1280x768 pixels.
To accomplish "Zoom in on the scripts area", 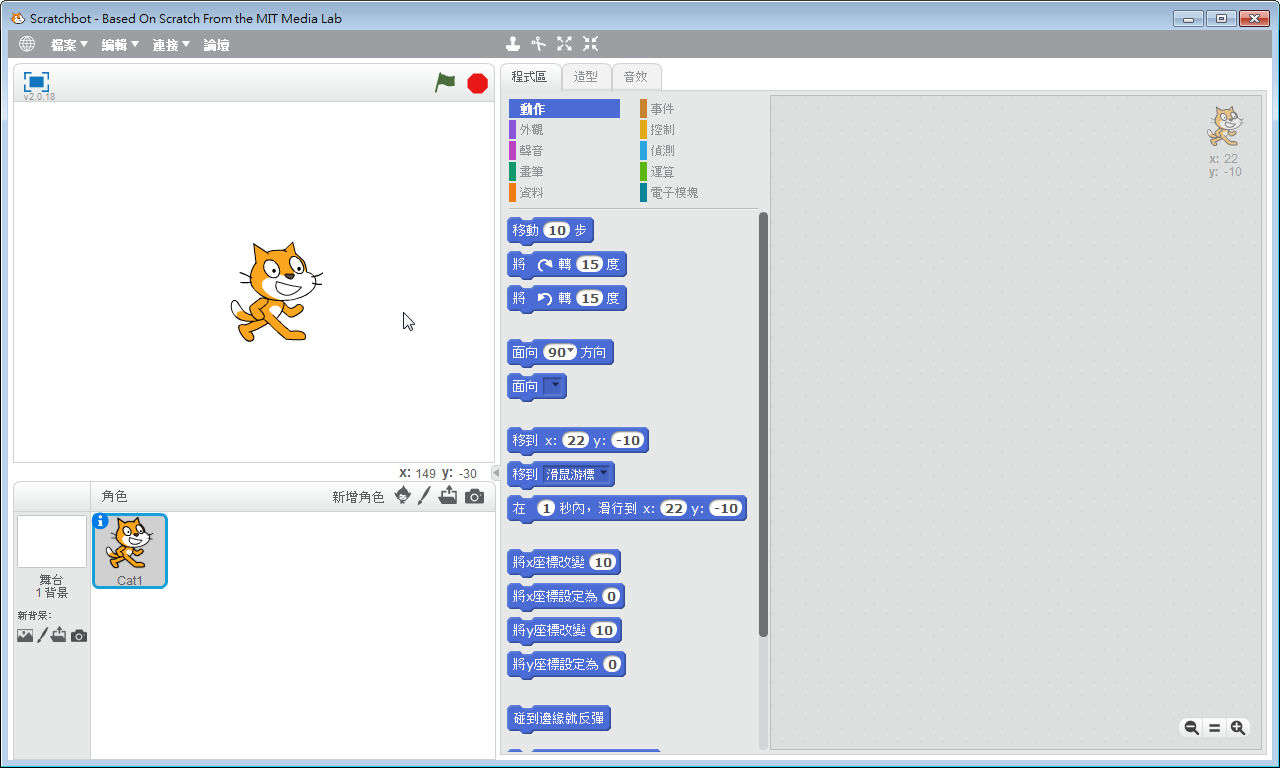I will tap(1238, 728).
